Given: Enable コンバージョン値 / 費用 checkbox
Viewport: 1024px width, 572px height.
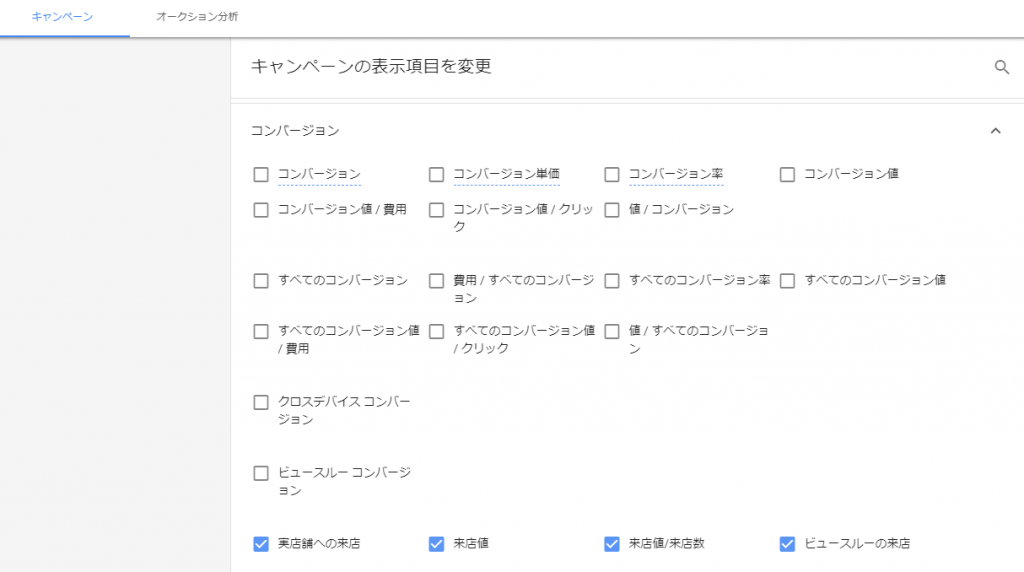Looking at the screenshot, I should pos(261,210).
